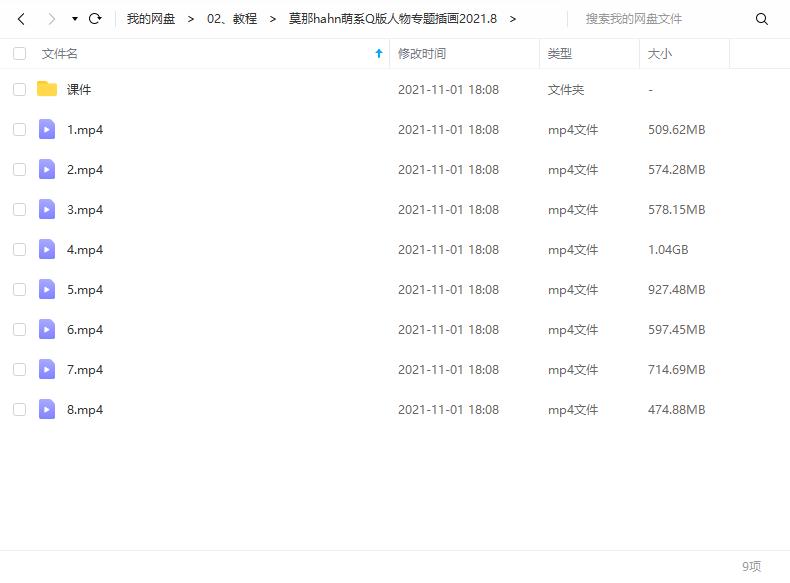This screenshot has height=583, width=790.
Task: Sort the list by 类型 column
Action: pyautogui.click(x=560, y=54)
